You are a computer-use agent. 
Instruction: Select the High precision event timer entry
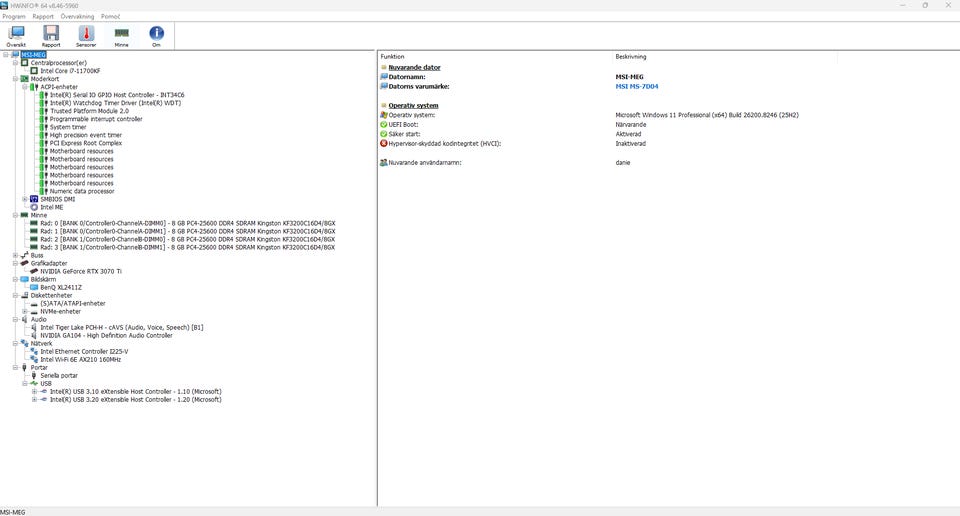click(86, 135)
